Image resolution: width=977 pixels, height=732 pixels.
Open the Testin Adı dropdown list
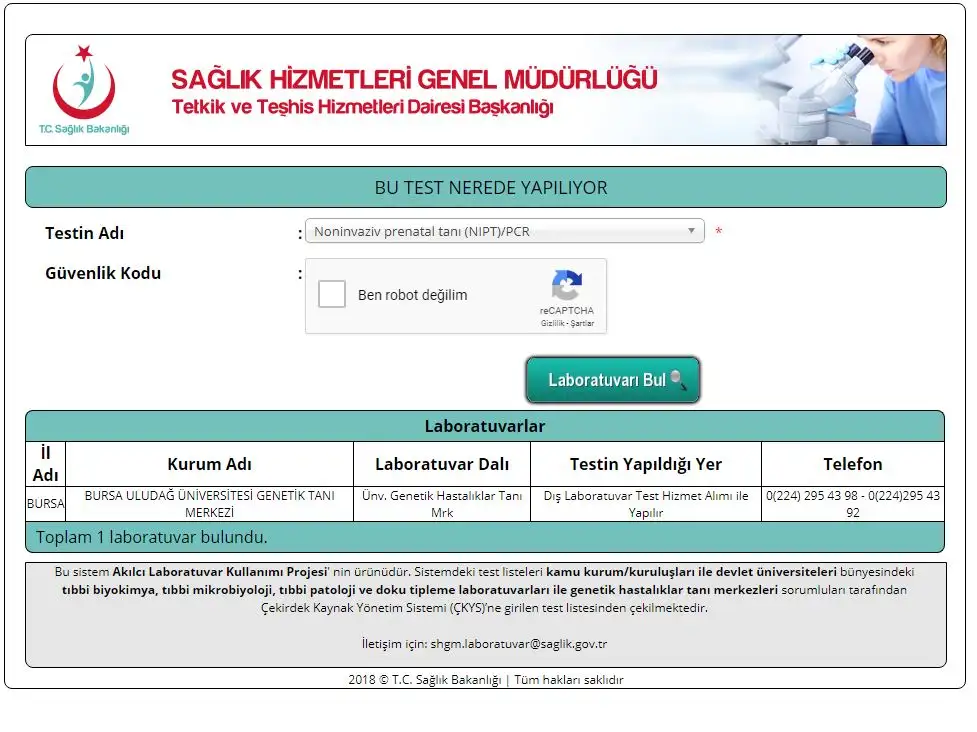point(505,231)
